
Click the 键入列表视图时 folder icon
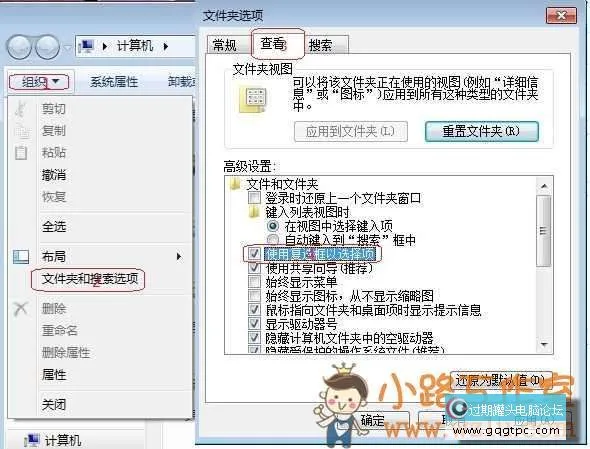254,212
